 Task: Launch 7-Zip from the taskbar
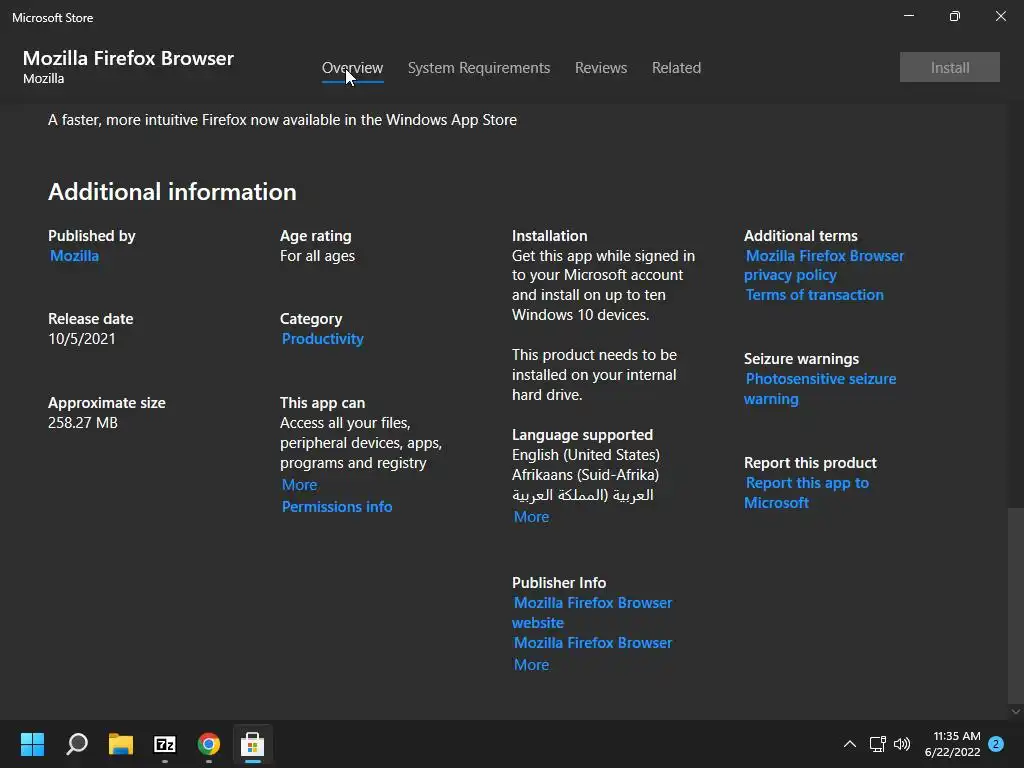pyautogui.click(x=165, y=743)
